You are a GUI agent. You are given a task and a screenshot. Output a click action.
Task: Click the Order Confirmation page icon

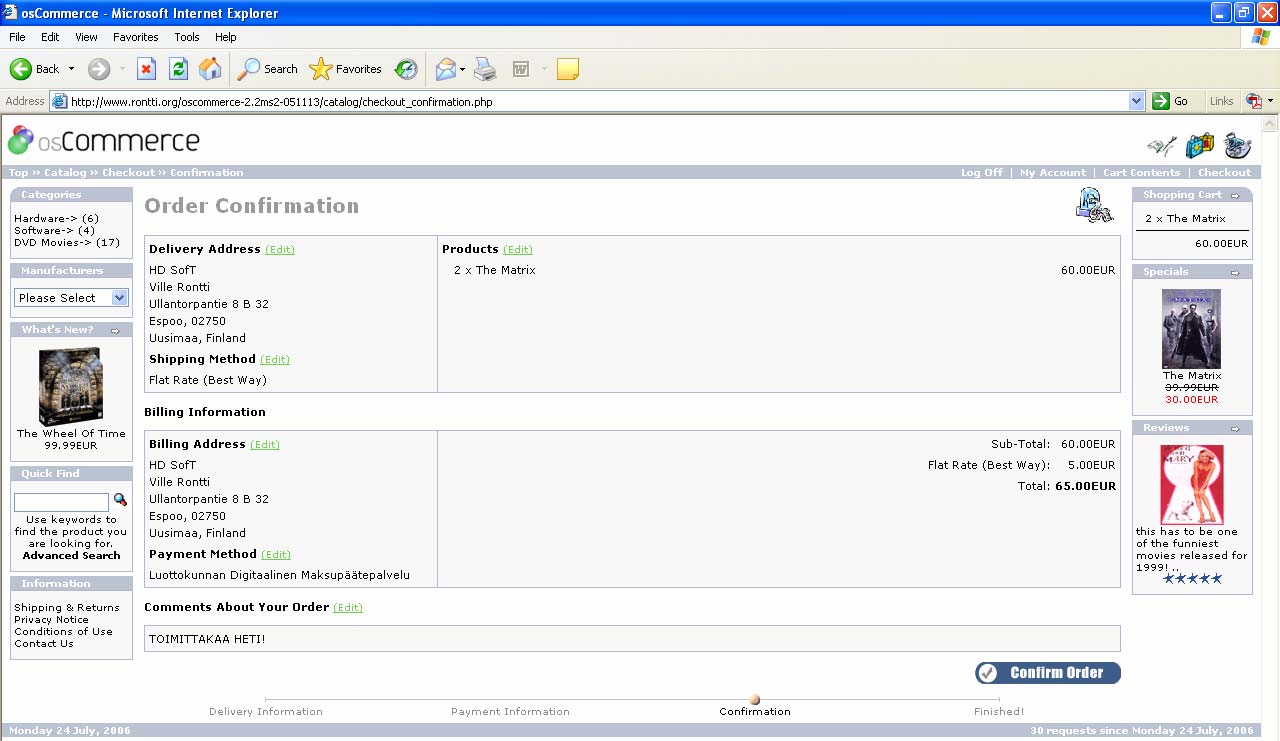pyautogui.click(x=1095, y=205)
